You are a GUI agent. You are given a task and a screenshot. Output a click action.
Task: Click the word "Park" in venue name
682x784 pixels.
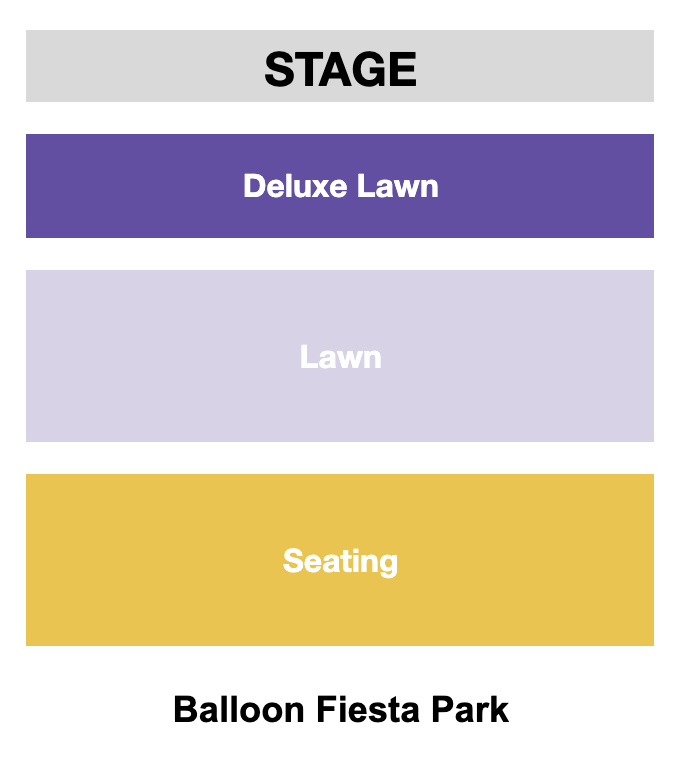pyautogui.click(x=470, y=709)
